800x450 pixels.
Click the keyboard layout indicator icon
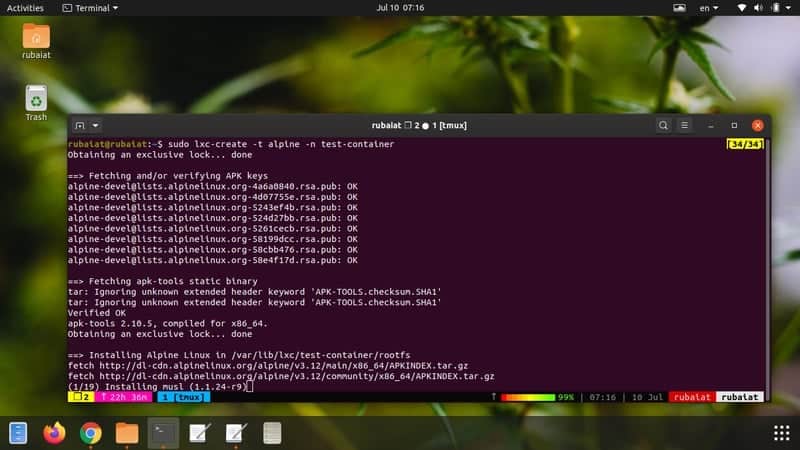[x=679, y=8]
